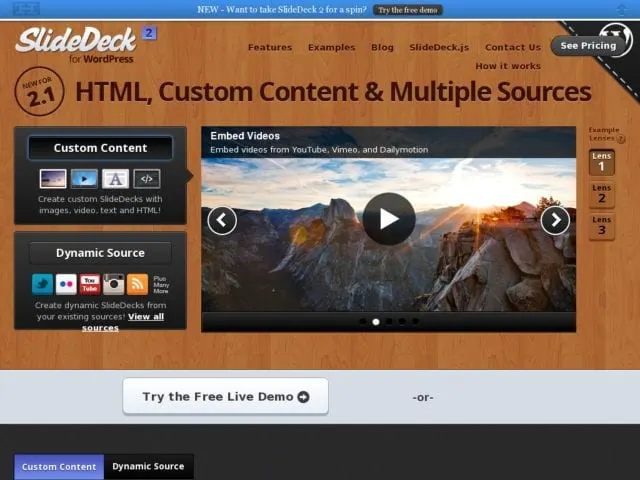Image resolution: width=640 pixels, height=480 pixels.
Task: Click the HTML code content icon
Action: [x=147, y=179]
